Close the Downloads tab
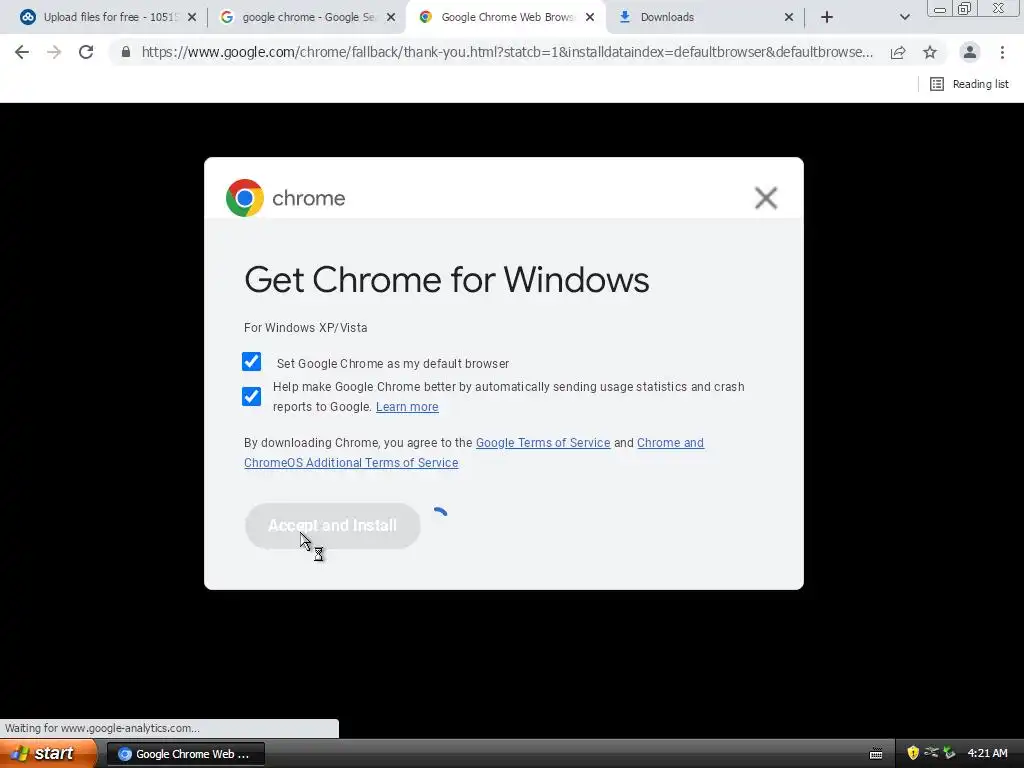This screenshot has width=1024, height=768. pyautogui.click(x=788, y=17)
